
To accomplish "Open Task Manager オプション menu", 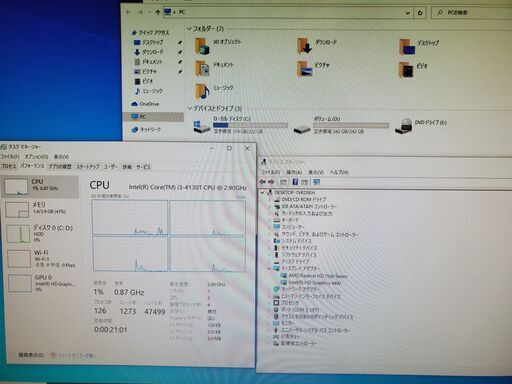I will pyautogui.click(x=36, y=156).
